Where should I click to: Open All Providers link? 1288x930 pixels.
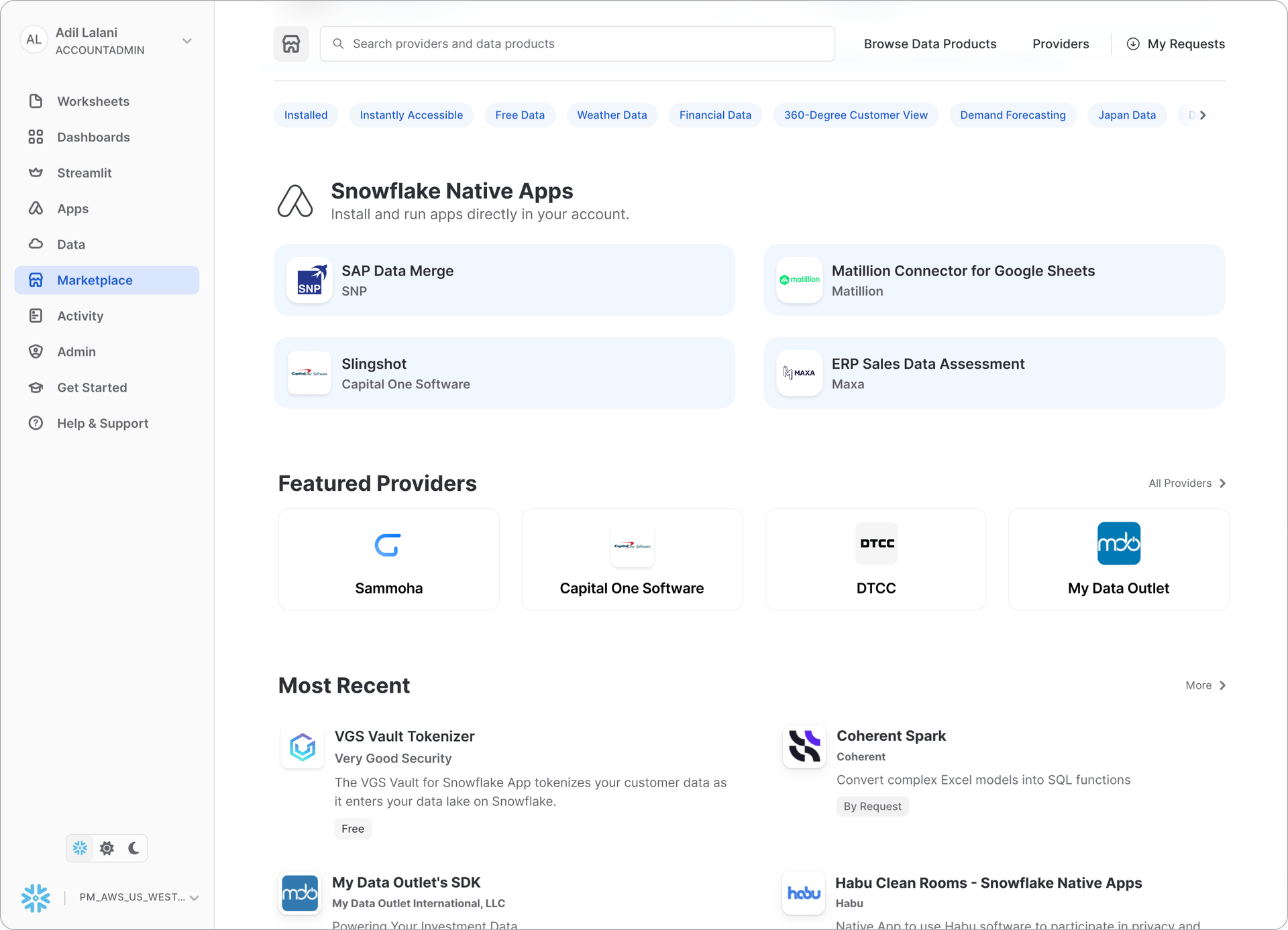[x=1187, y=483]
